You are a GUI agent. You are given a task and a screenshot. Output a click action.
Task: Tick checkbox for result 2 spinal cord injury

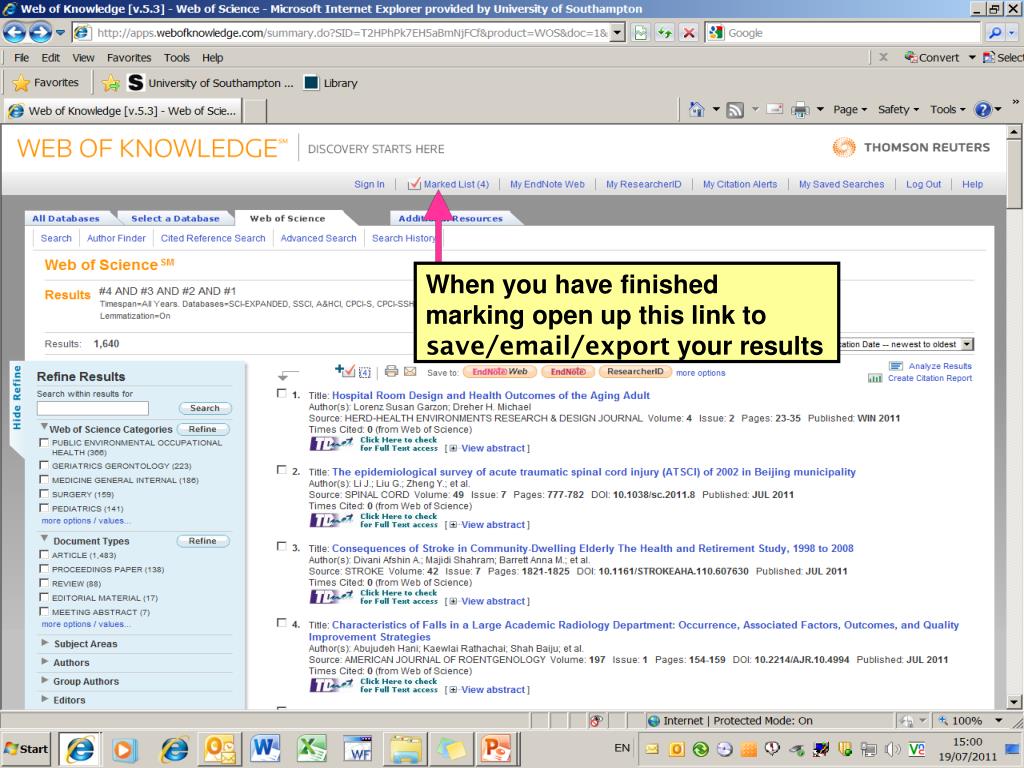coord(281,470)
